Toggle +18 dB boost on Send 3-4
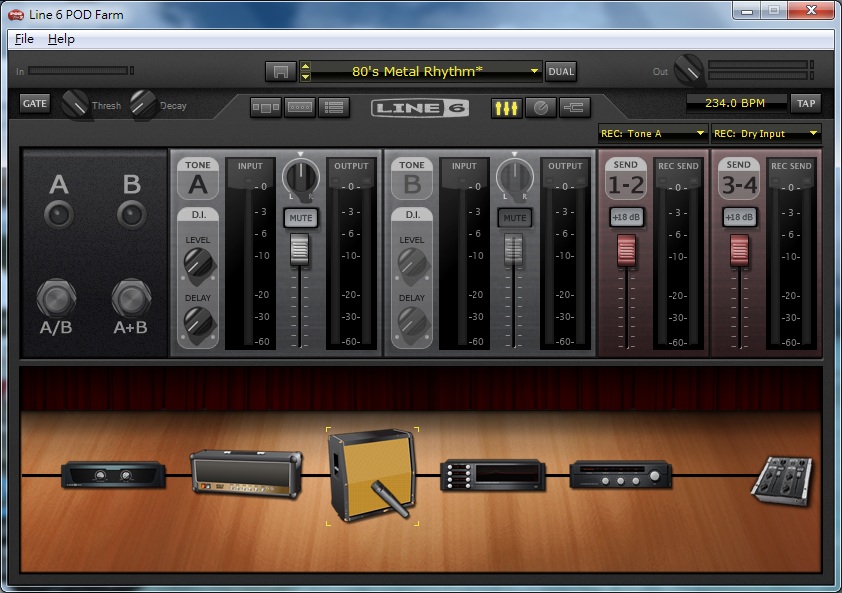This screenshot has height=593, width=842. (739, 217)
